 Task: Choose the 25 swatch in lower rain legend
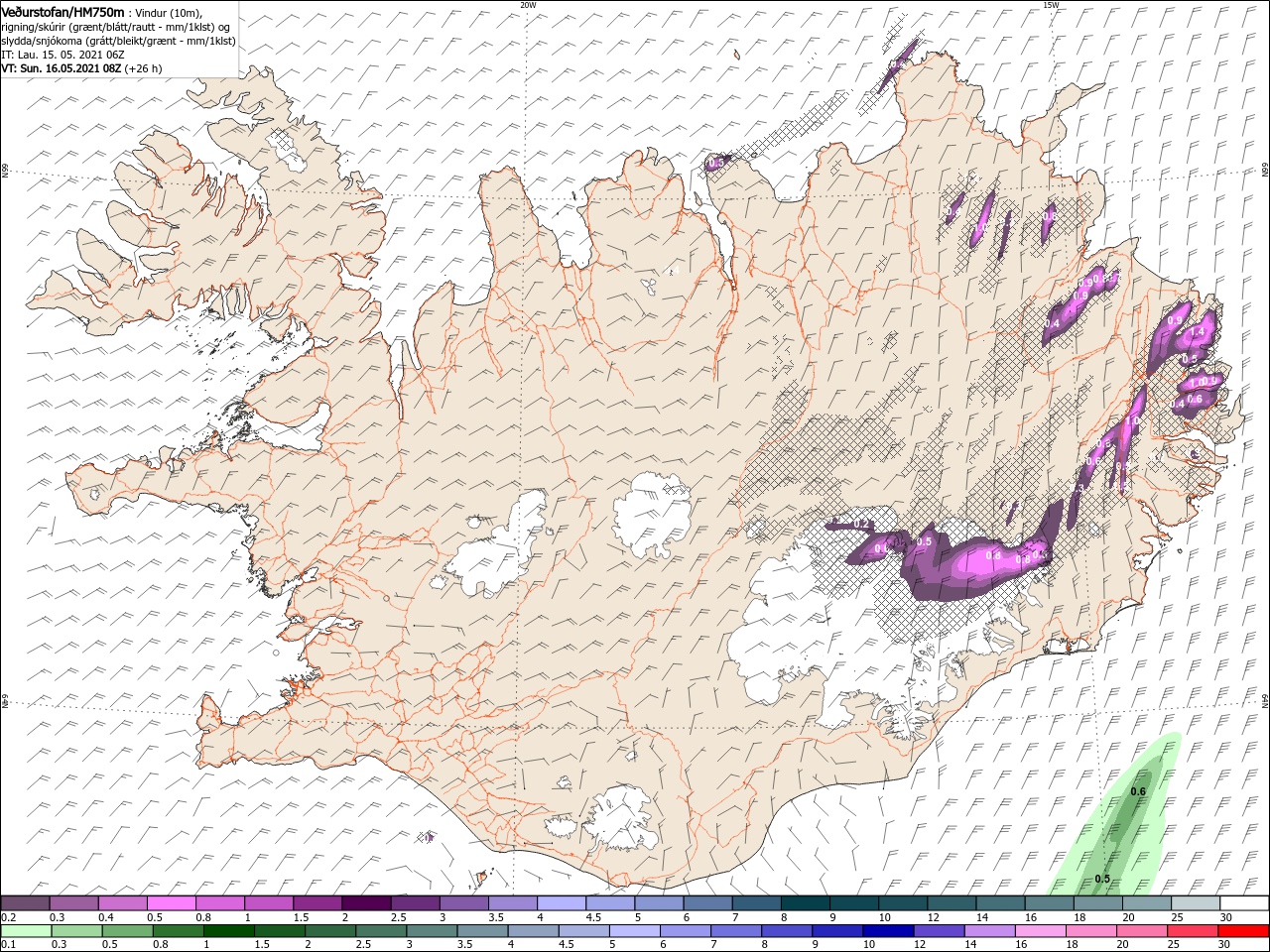click(x=1192, y=931)
